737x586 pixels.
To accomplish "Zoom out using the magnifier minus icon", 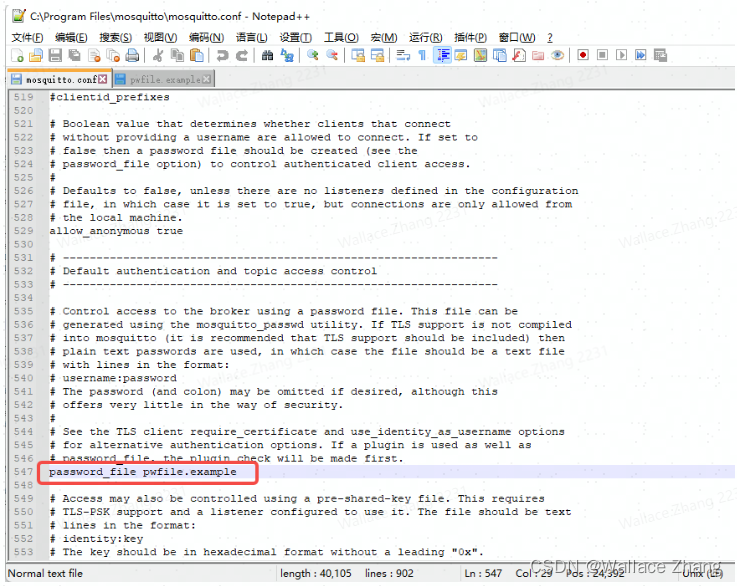I will [332, 55].
